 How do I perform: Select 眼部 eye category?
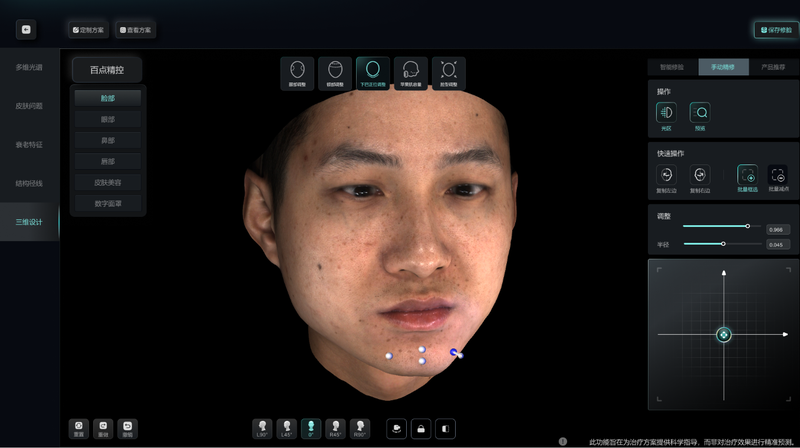108,119
